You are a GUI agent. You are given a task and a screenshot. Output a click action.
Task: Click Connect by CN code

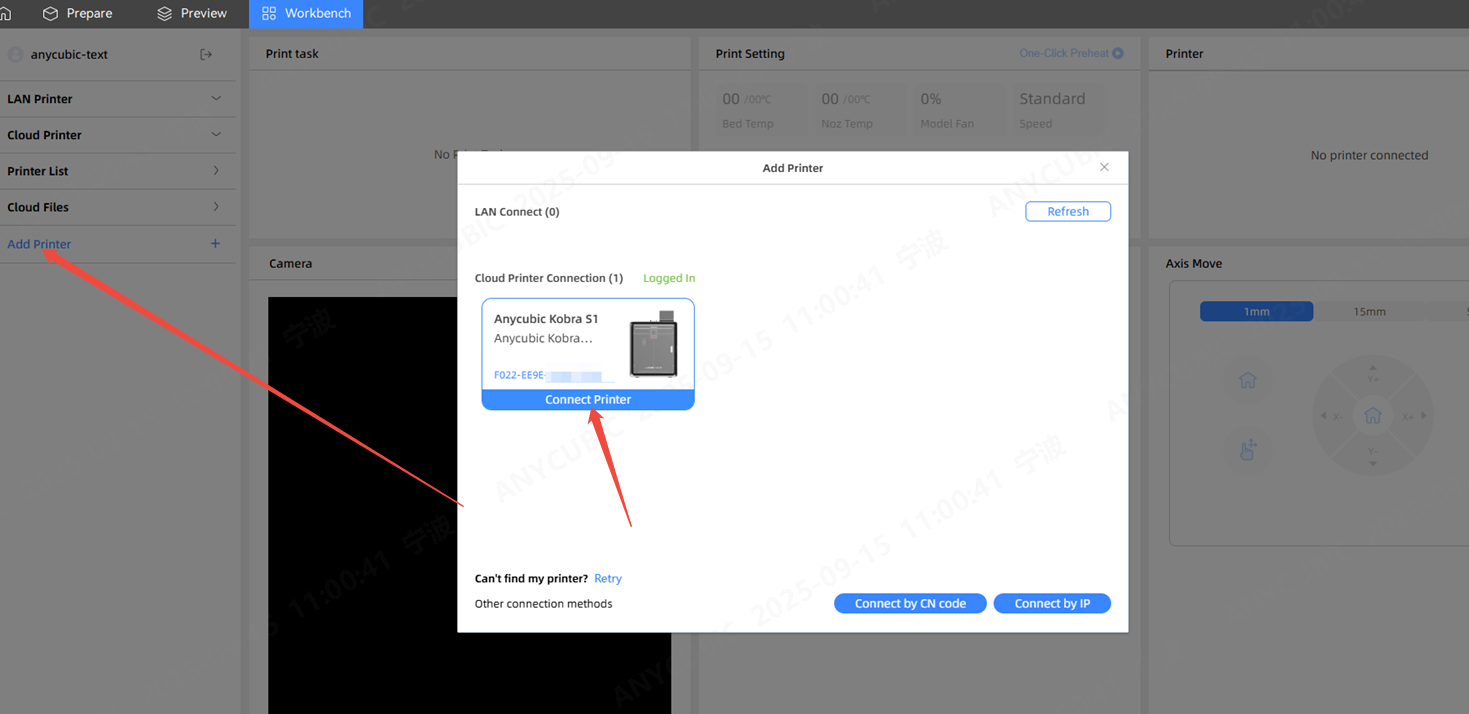910,603
